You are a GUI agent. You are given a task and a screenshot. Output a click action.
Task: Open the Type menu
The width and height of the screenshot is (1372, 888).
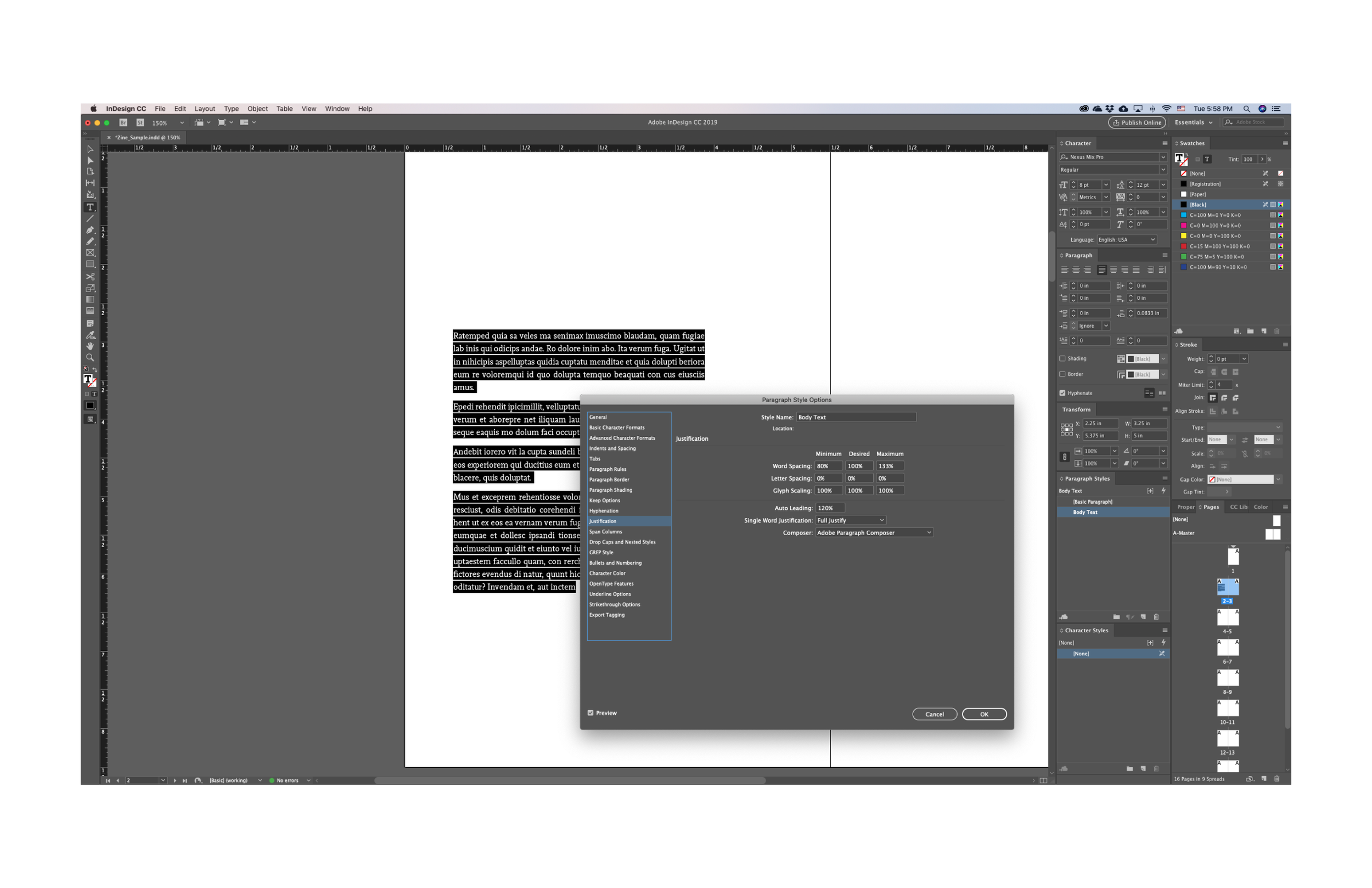(231, 109)
